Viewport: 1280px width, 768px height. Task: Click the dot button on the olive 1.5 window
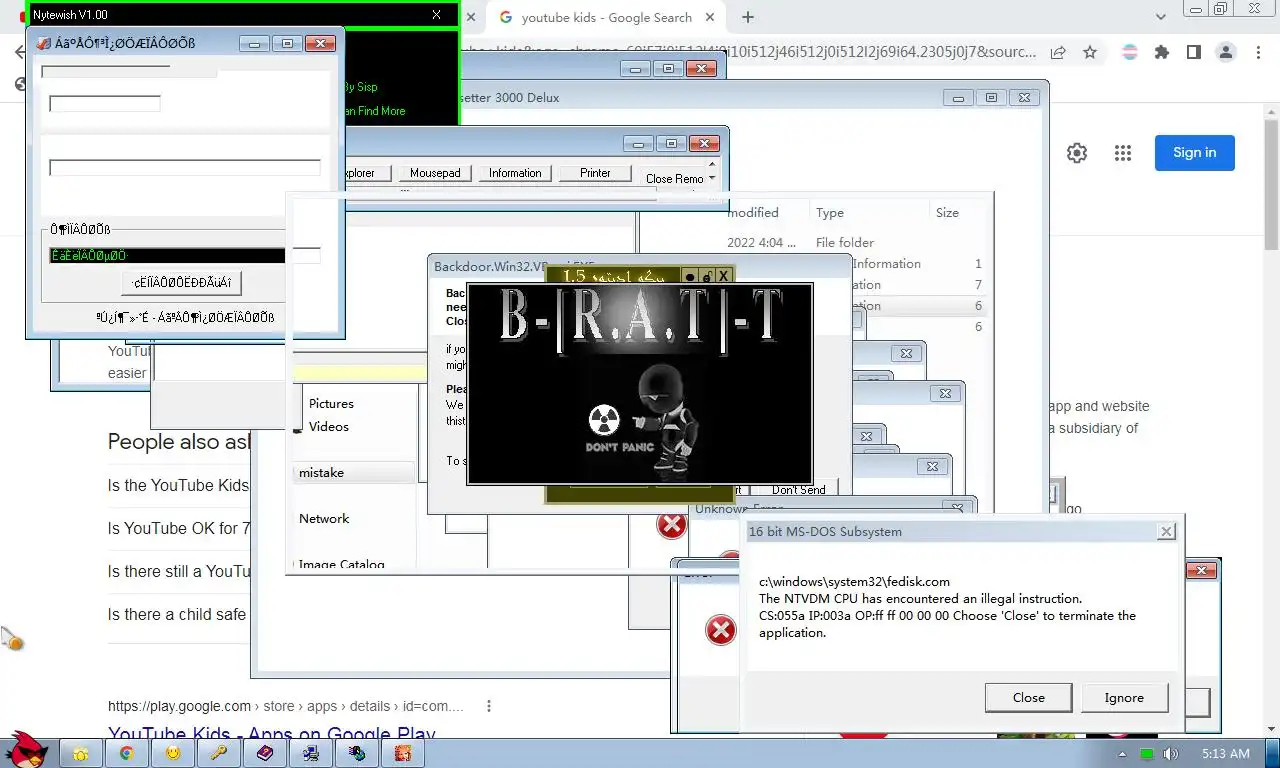coord(690,276)
